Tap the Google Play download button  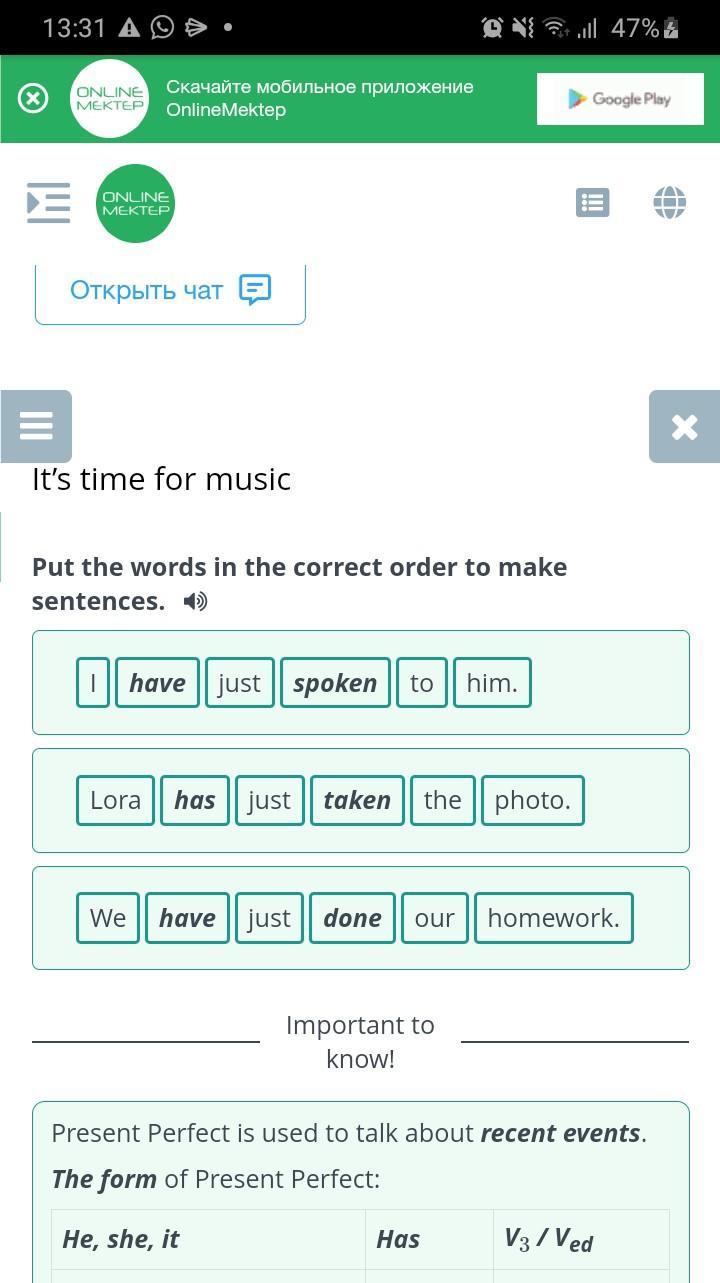click(x=620, y=98)
